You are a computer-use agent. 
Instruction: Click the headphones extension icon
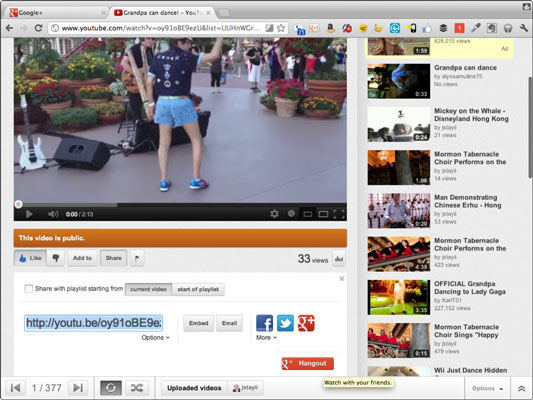pyautogui.click(x=508, y=28)
